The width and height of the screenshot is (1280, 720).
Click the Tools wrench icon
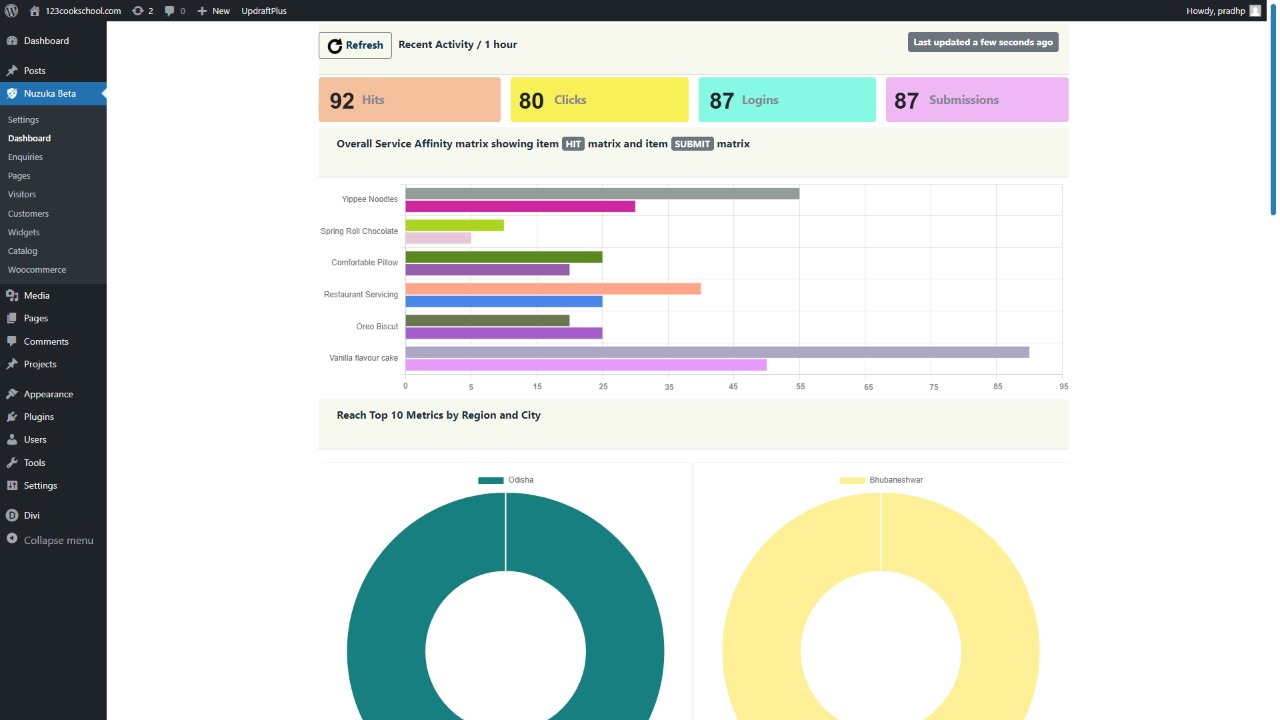pyautogui.click(x=12, y=463)
